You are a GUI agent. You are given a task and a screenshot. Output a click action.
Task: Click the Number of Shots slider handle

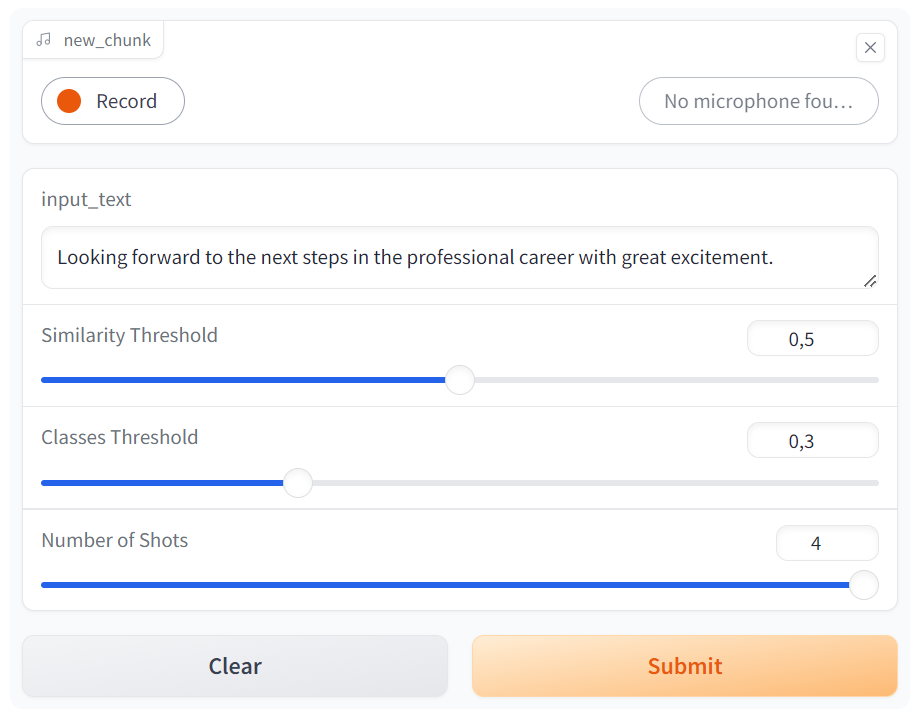863,585
